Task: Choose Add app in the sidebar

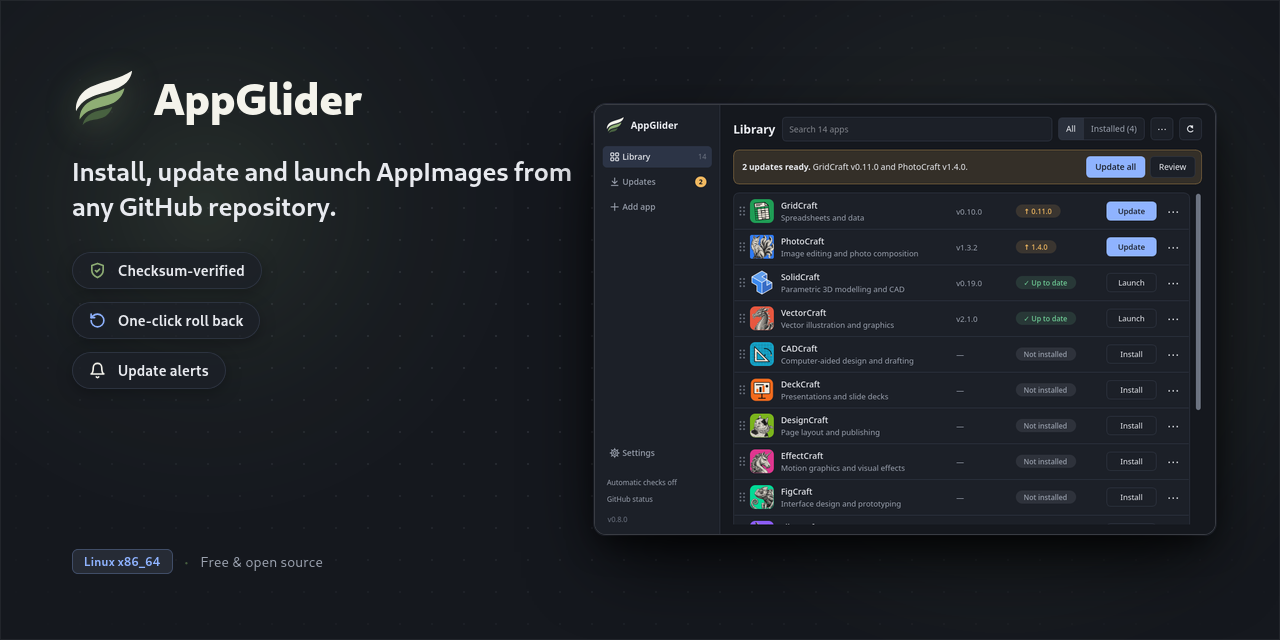Action: tap(657, 207)
